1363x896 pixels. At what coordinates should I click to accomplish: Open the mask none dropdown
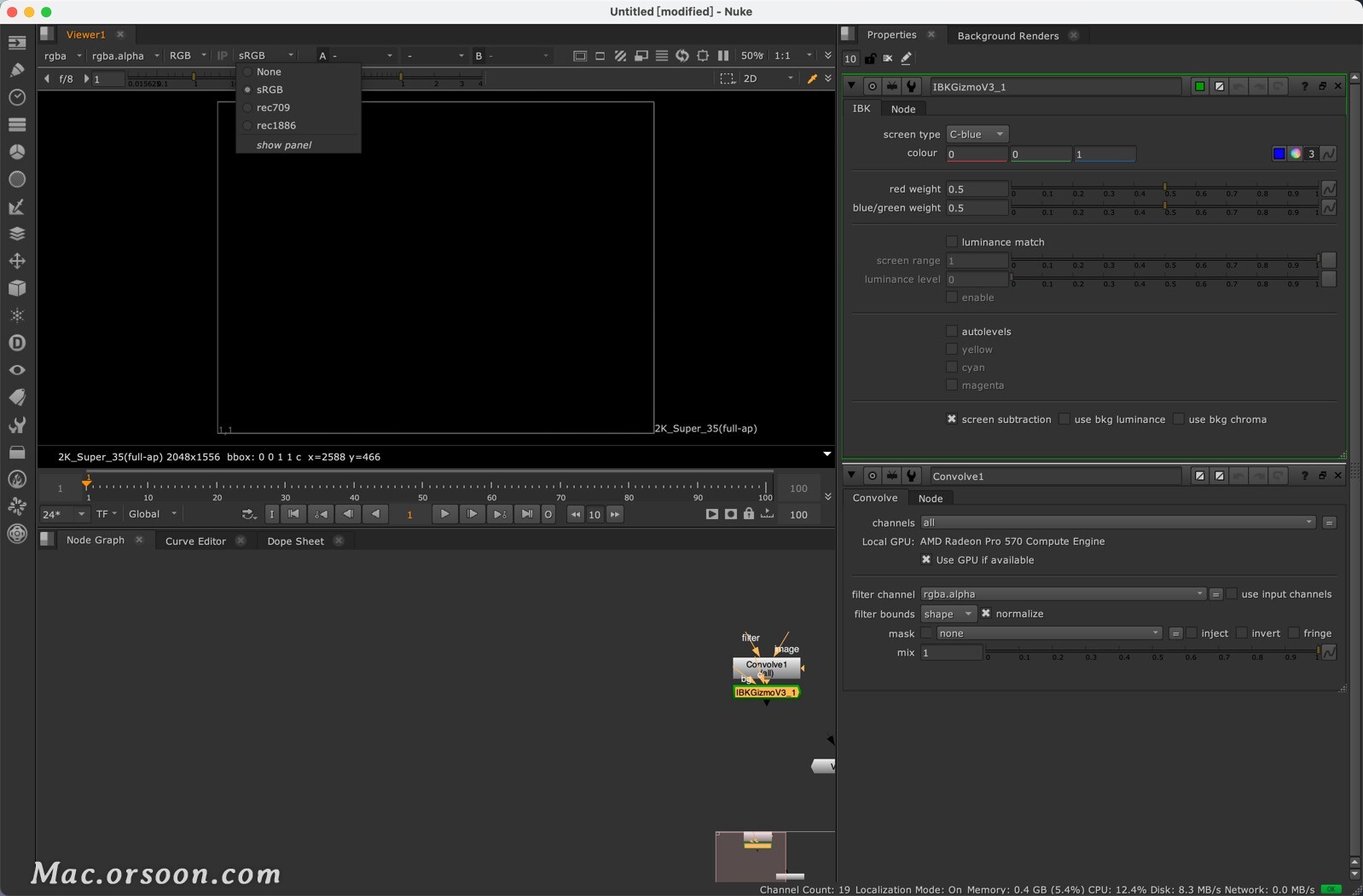[x=1049, y=633]
